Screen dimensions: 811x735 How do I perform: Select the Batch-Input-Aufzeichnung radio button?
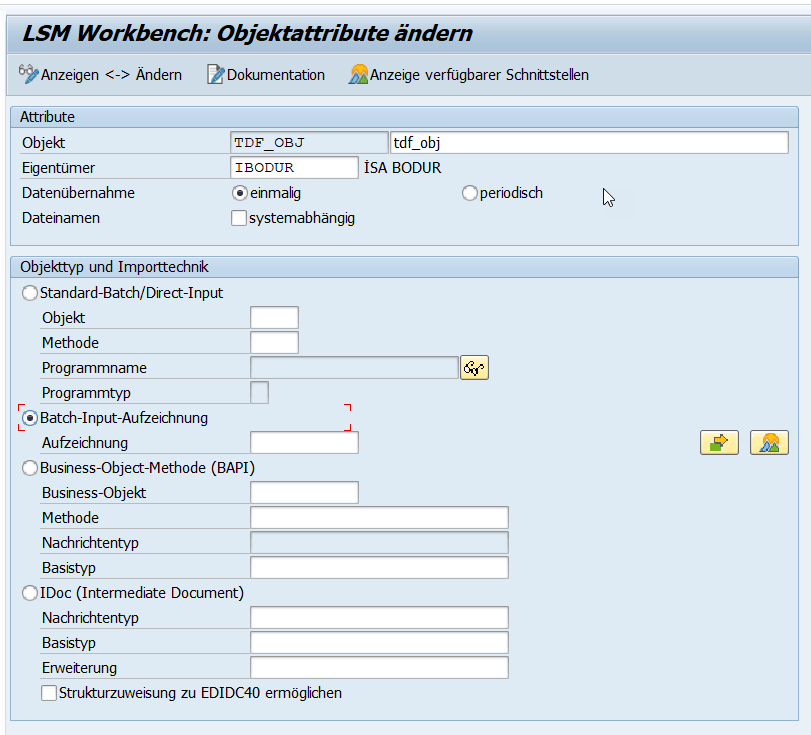31,417
